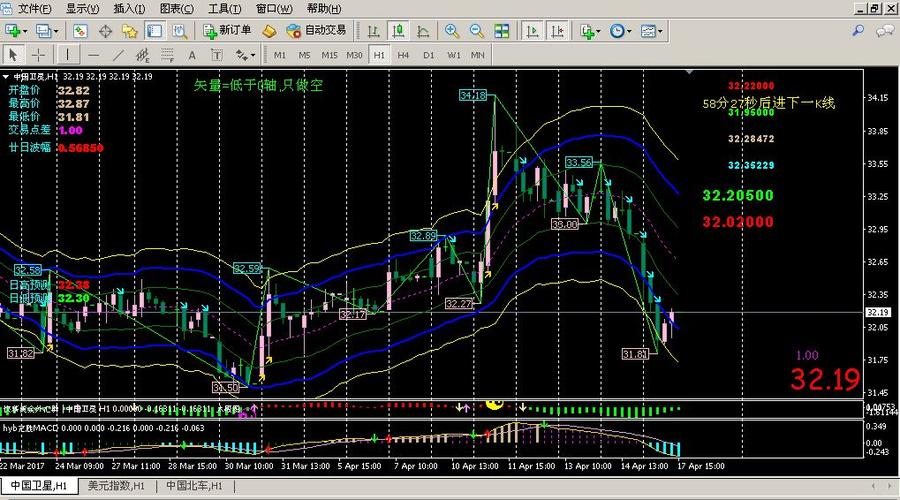Select the horizontal line drawing tool
900x500 pixels.
pos(94,55)
